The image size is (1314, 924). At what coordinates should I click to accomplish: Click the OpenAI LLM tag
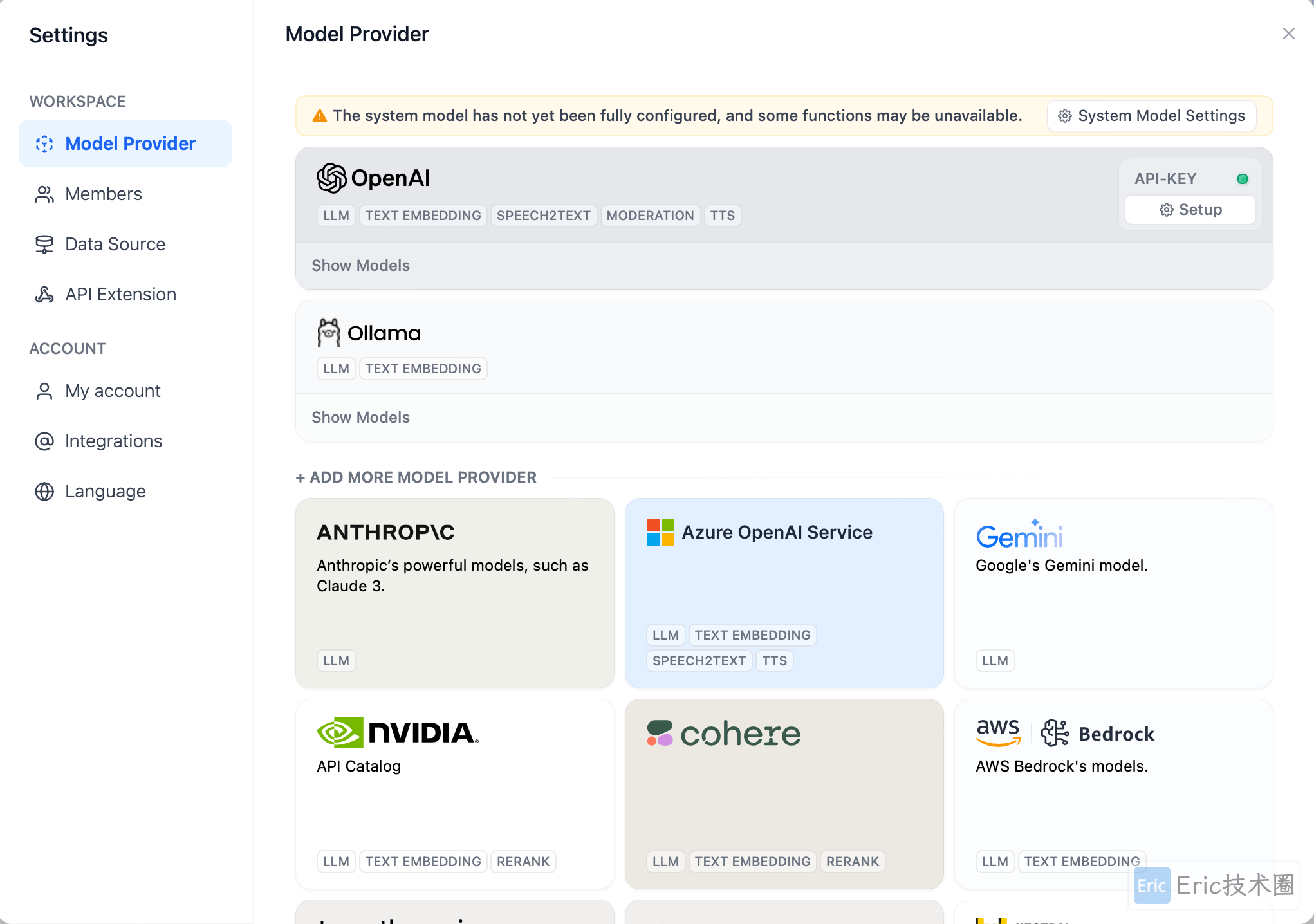337,216
